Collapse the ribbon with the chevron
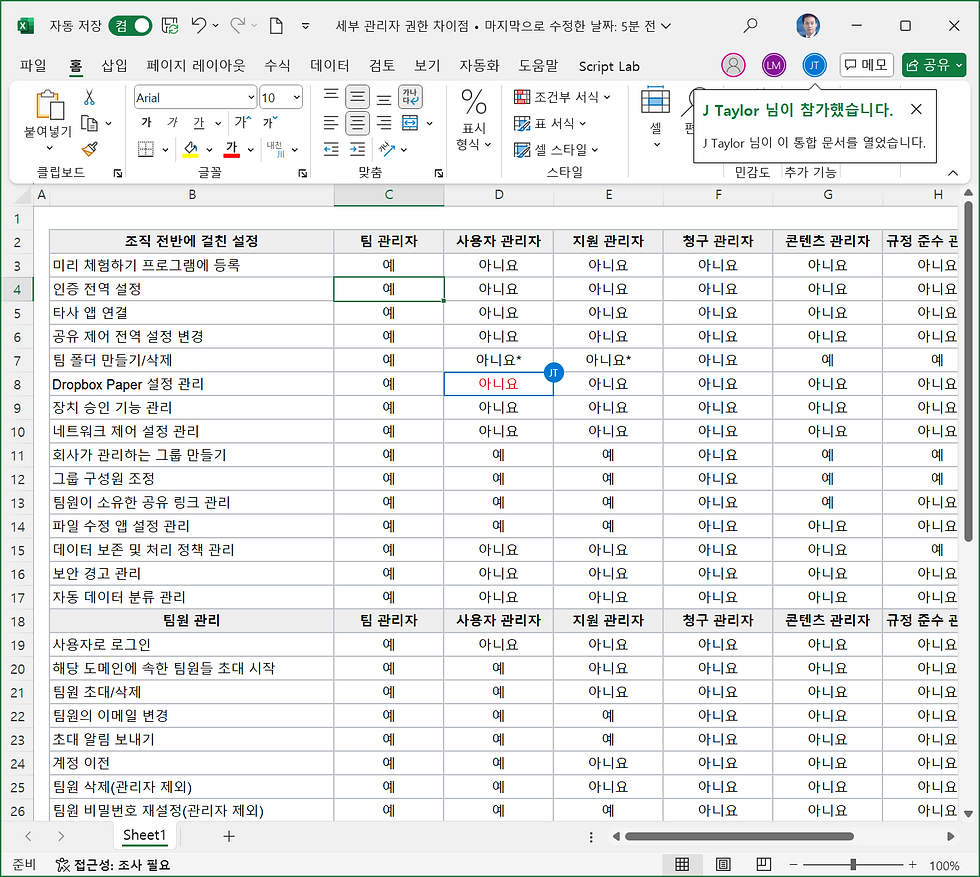Image resolution: width=980 pixels, height=877 pixels. (952, 173)
